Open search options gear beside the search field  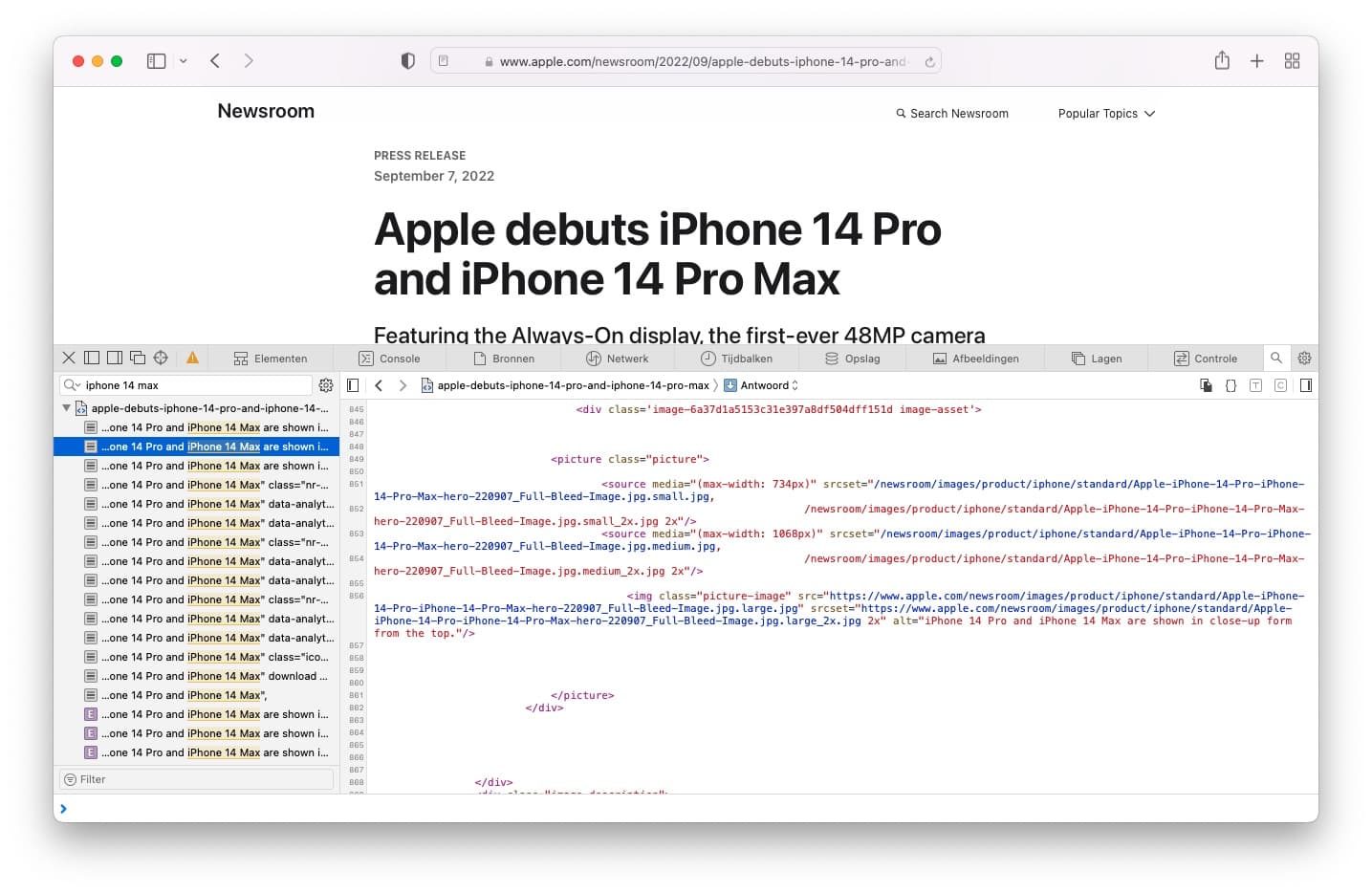(x=326, y=385)
